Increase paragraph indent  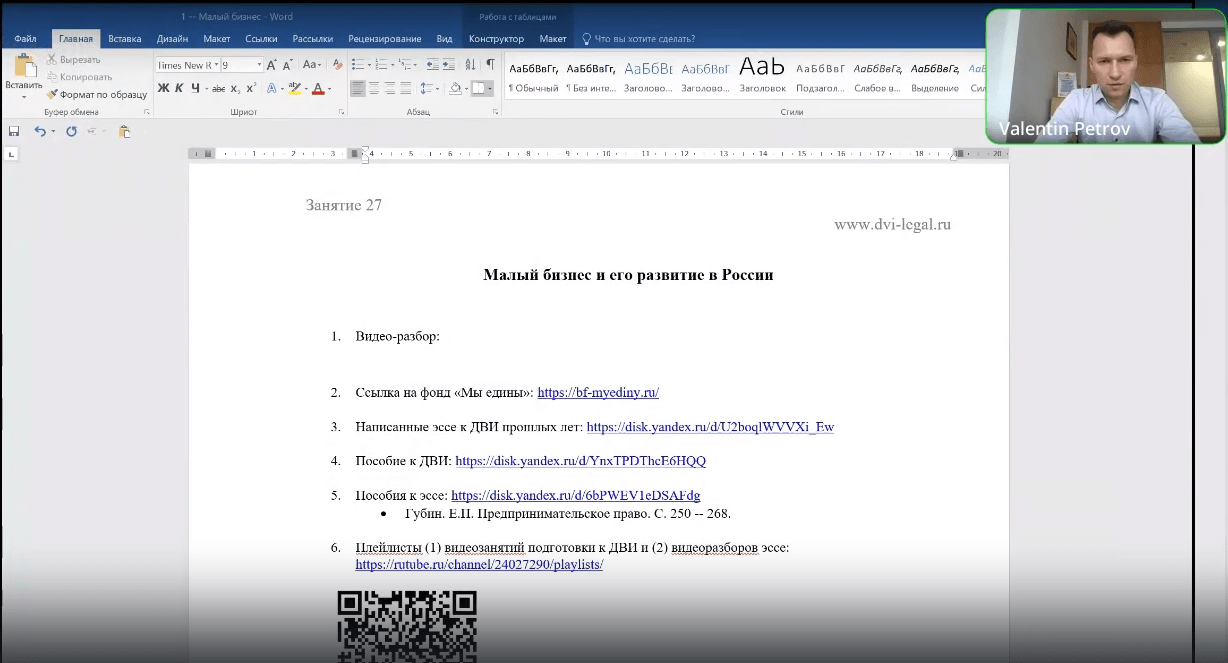[x=448, y=65]
